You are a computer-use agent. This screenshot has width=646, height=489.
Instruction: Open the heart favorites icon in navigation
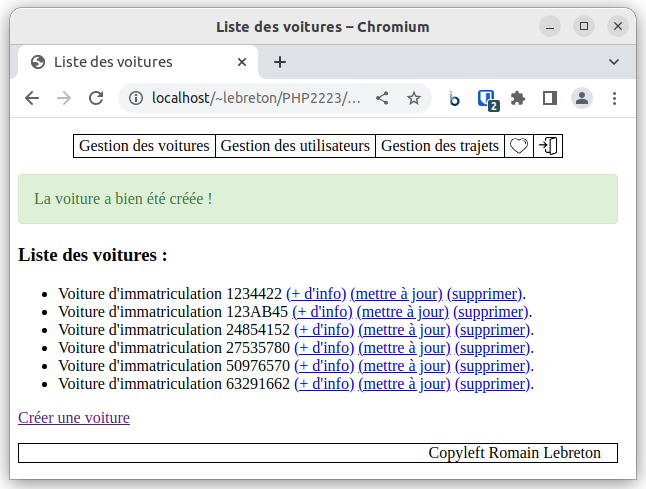pos(519,146)
